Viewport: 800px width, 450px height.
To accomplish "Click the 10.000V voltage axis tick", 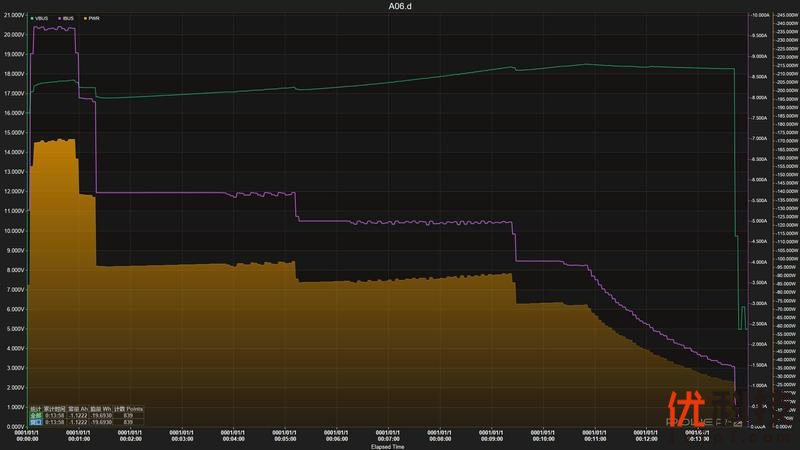I will (x=13, y=231).
